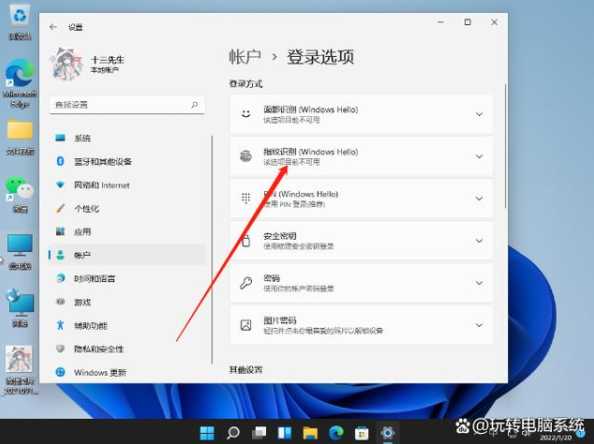Expand the facial recognition (Windows Hello) chevron
This screenshot has height=444, width=594.
click(479, 114)
